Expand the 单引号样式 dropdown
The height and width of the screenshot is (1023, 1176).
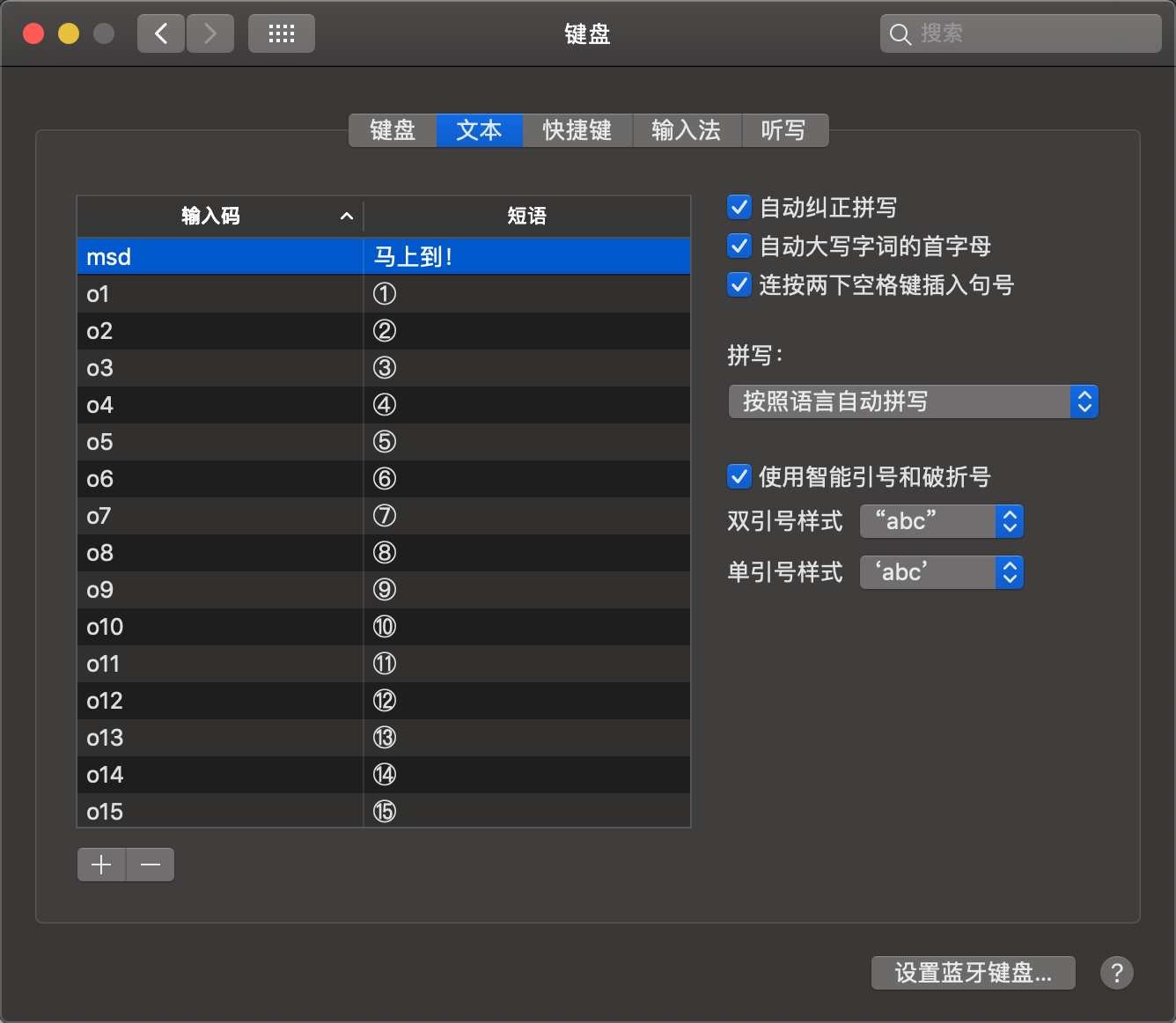[941, 572]
